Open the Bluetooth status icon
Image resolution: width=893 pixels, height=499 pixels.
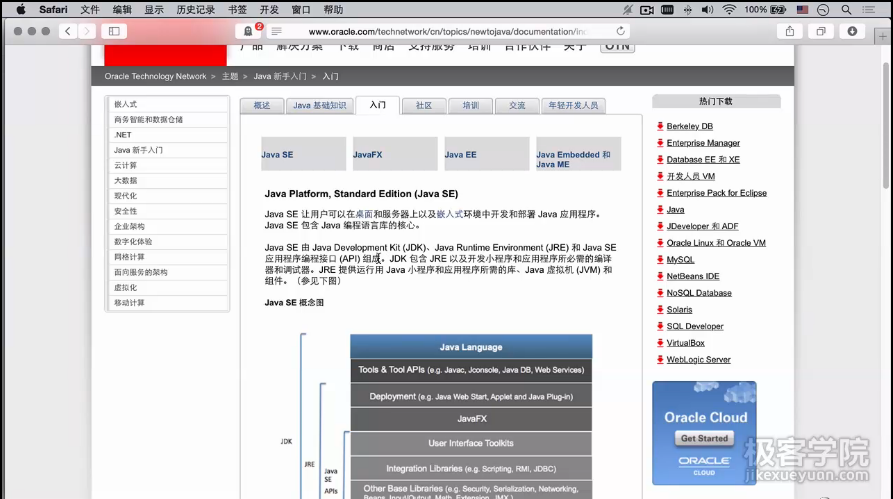[x=687, y=10]
